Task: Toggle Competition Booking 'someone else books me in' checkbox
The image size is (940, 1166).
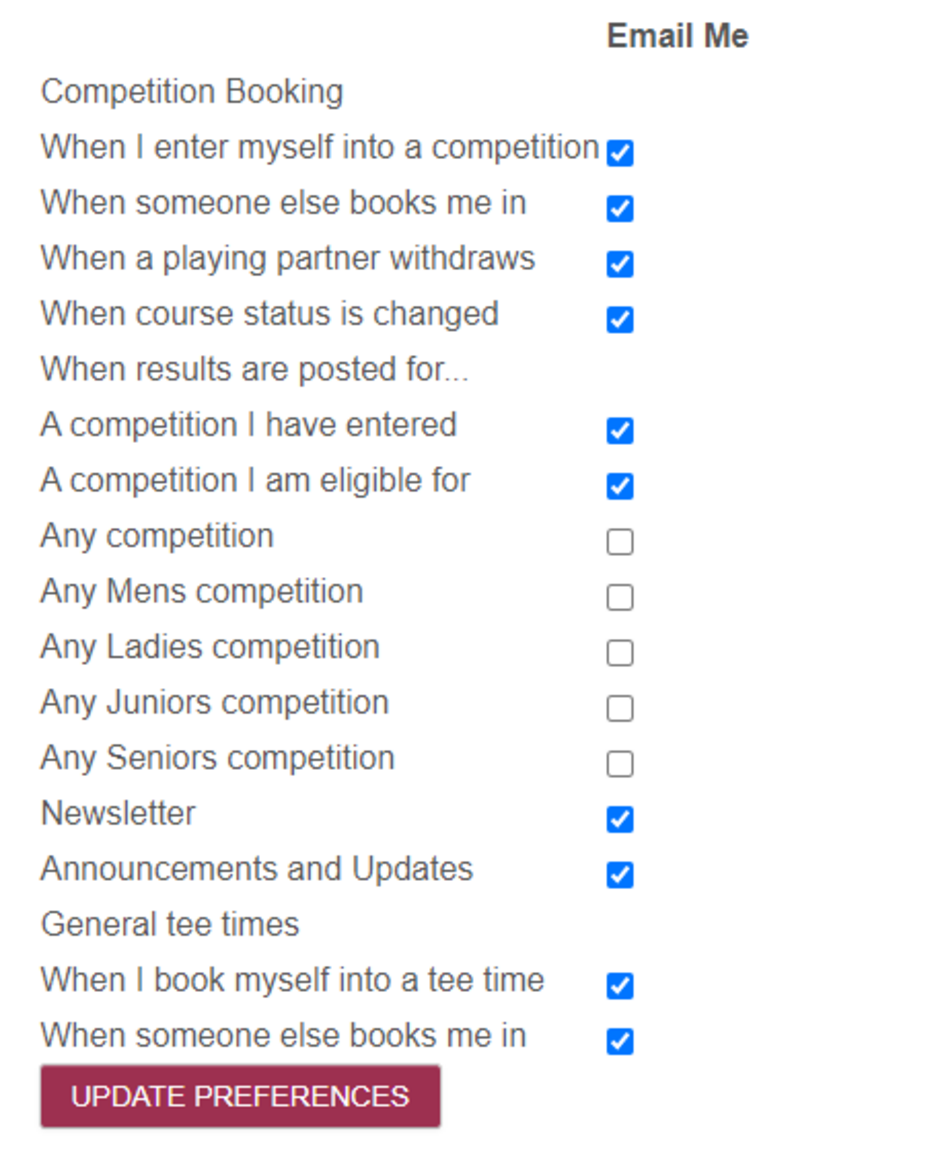Action: pyautogui.click(x=620, y=209)
